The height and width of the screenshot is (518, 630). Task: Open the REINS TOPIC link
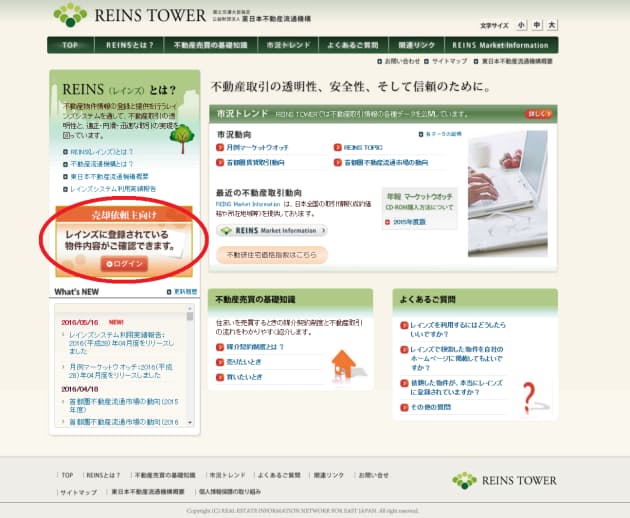pos(363,147)
